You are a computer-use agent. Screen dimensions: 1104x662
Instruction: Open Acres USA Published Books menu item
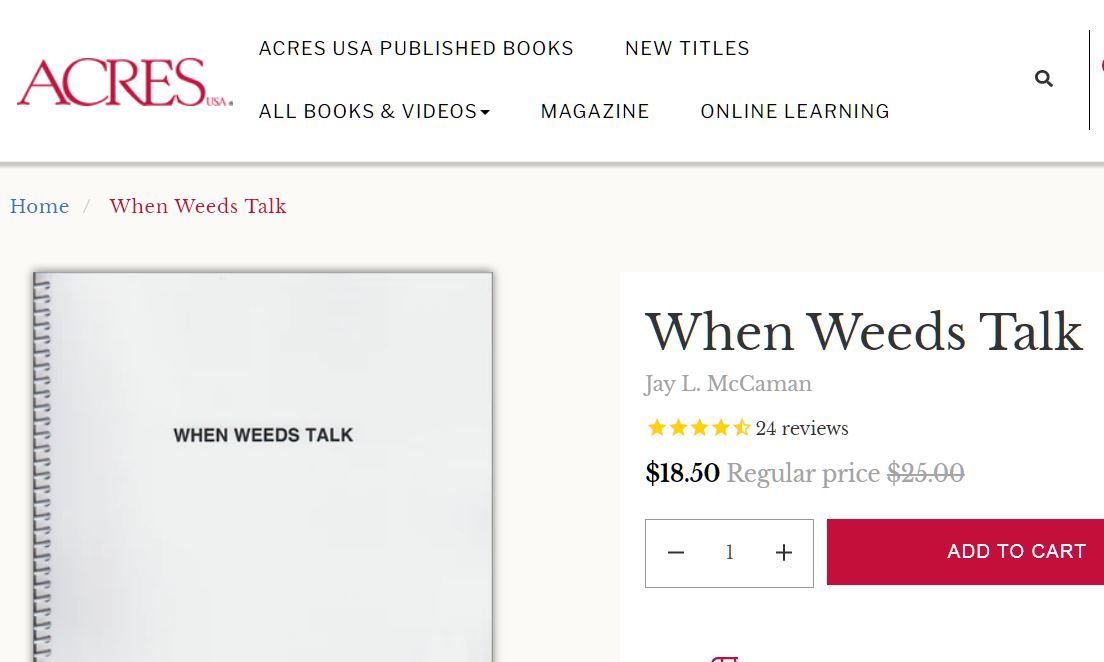tap(416, 48)
